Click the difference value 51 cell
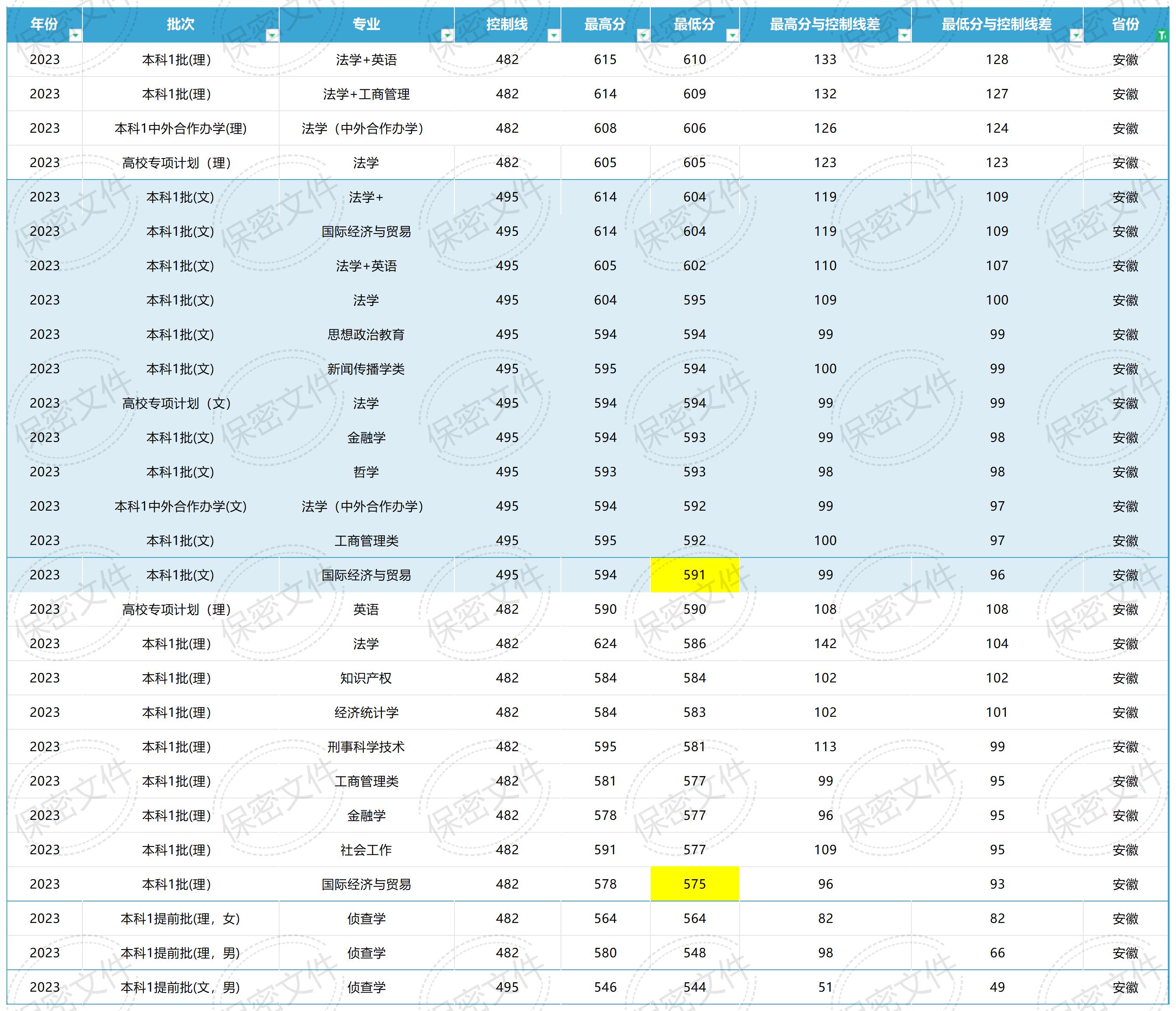Screen dimensions: 1176x1011 pos(825,987)
